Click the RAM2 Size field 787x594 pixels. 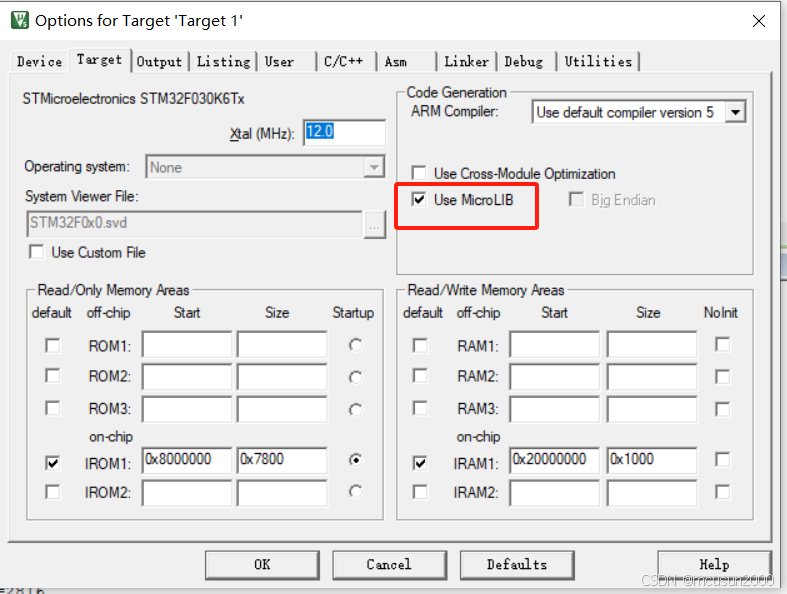coord(652,377)
